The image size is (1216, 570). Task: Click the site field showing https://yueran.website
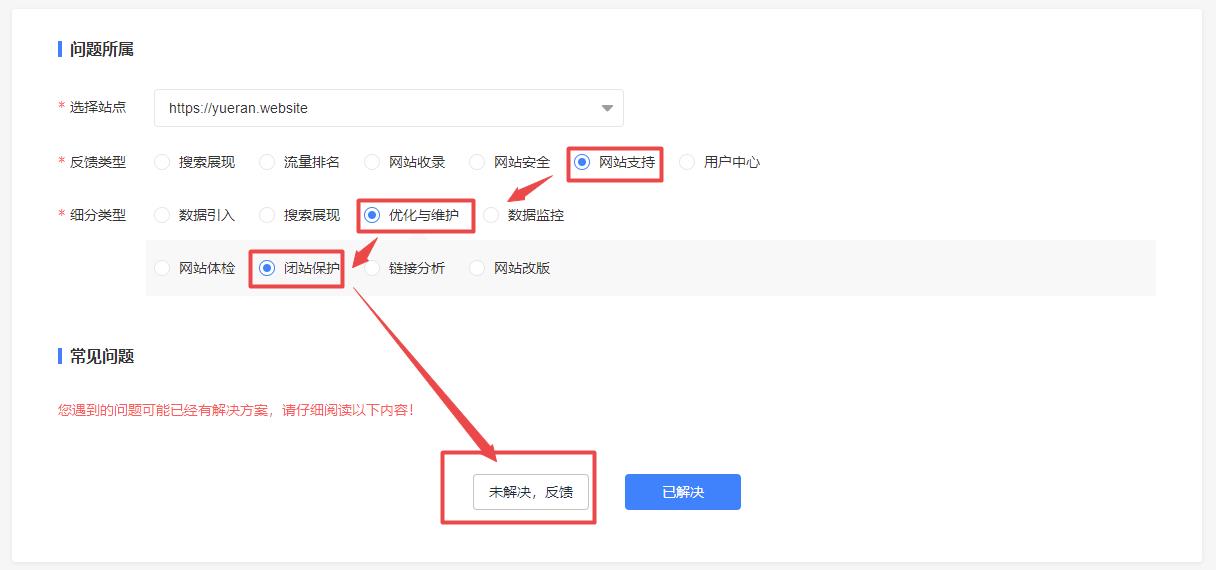point(389,108)
